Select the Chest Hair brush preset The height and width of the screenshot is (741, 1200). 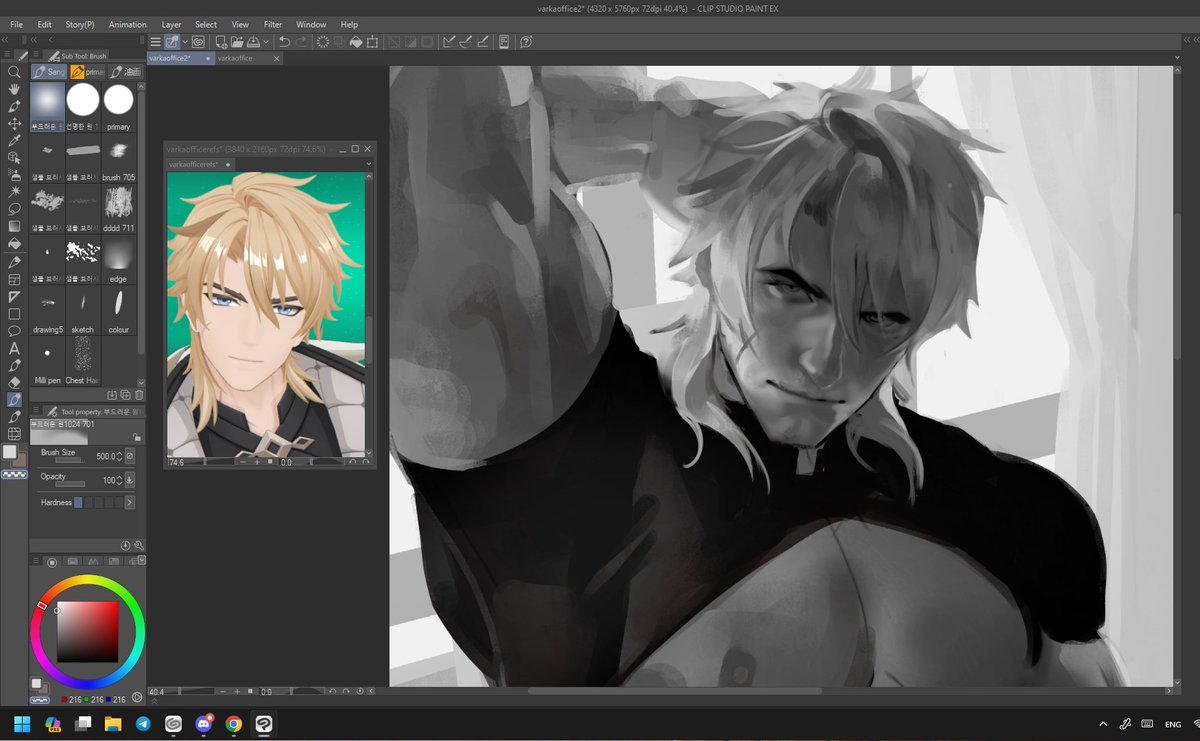(x=83, y=360)
